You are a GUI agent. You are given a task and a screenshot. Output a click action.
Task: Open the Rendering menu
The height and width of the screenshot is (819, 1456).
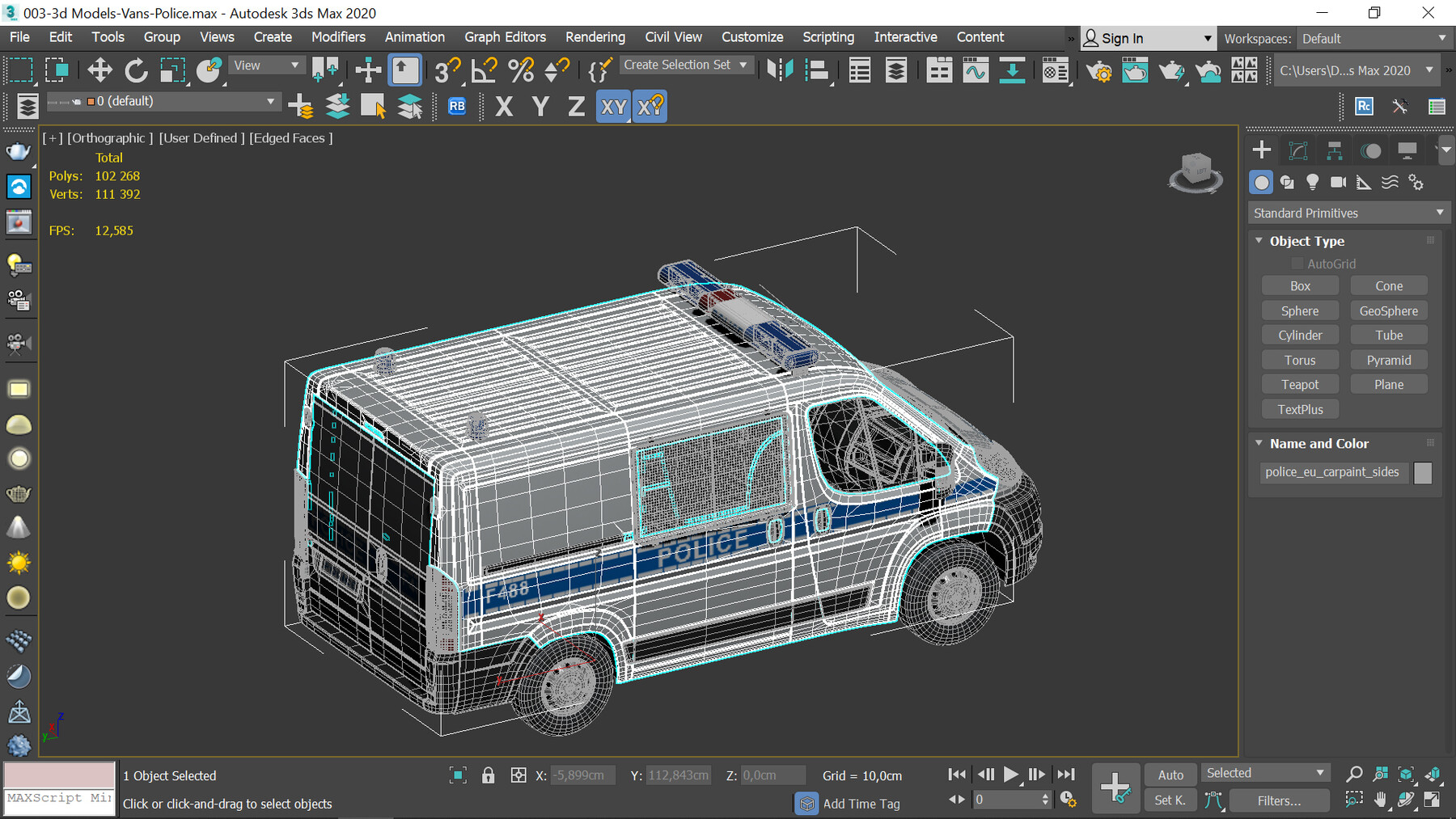[x=595, y=37]
